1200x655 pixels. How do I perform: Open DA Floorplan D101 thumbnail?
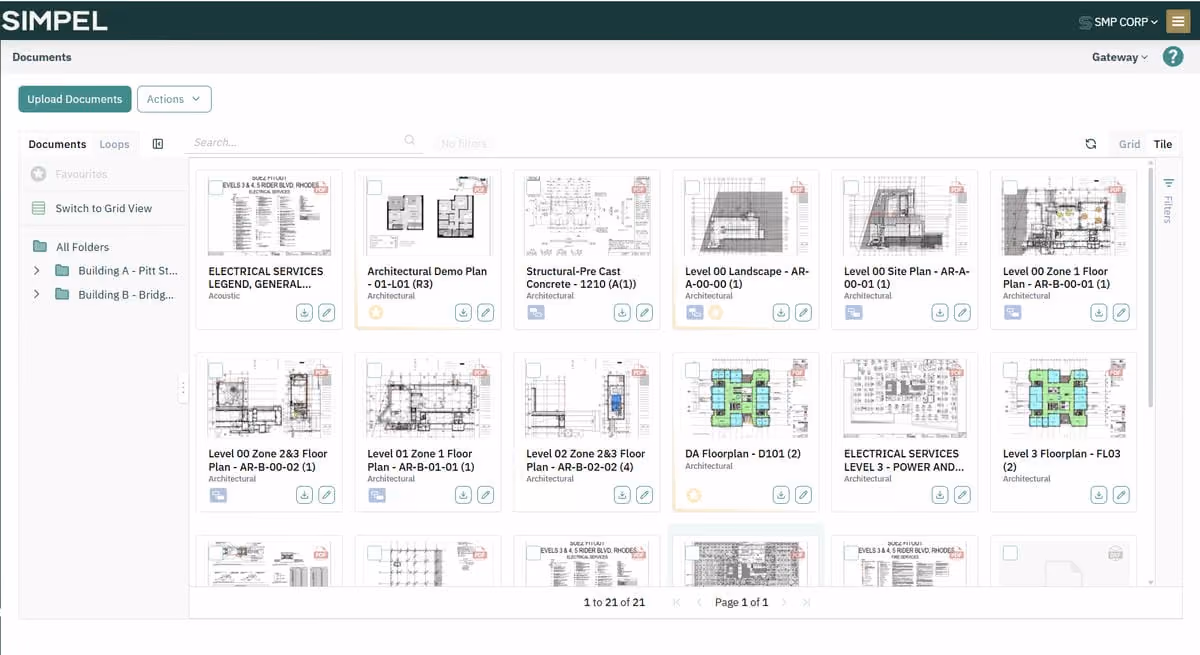coord(746,397)
